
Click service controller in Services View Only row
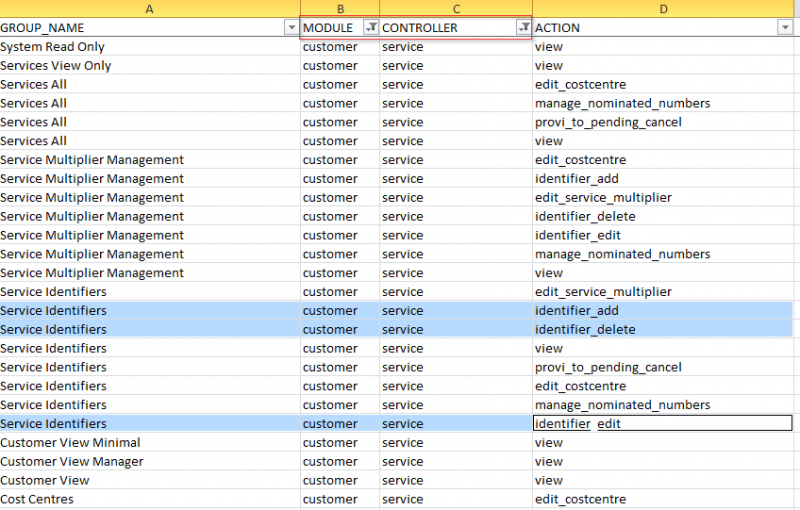(x=456, y=65)
